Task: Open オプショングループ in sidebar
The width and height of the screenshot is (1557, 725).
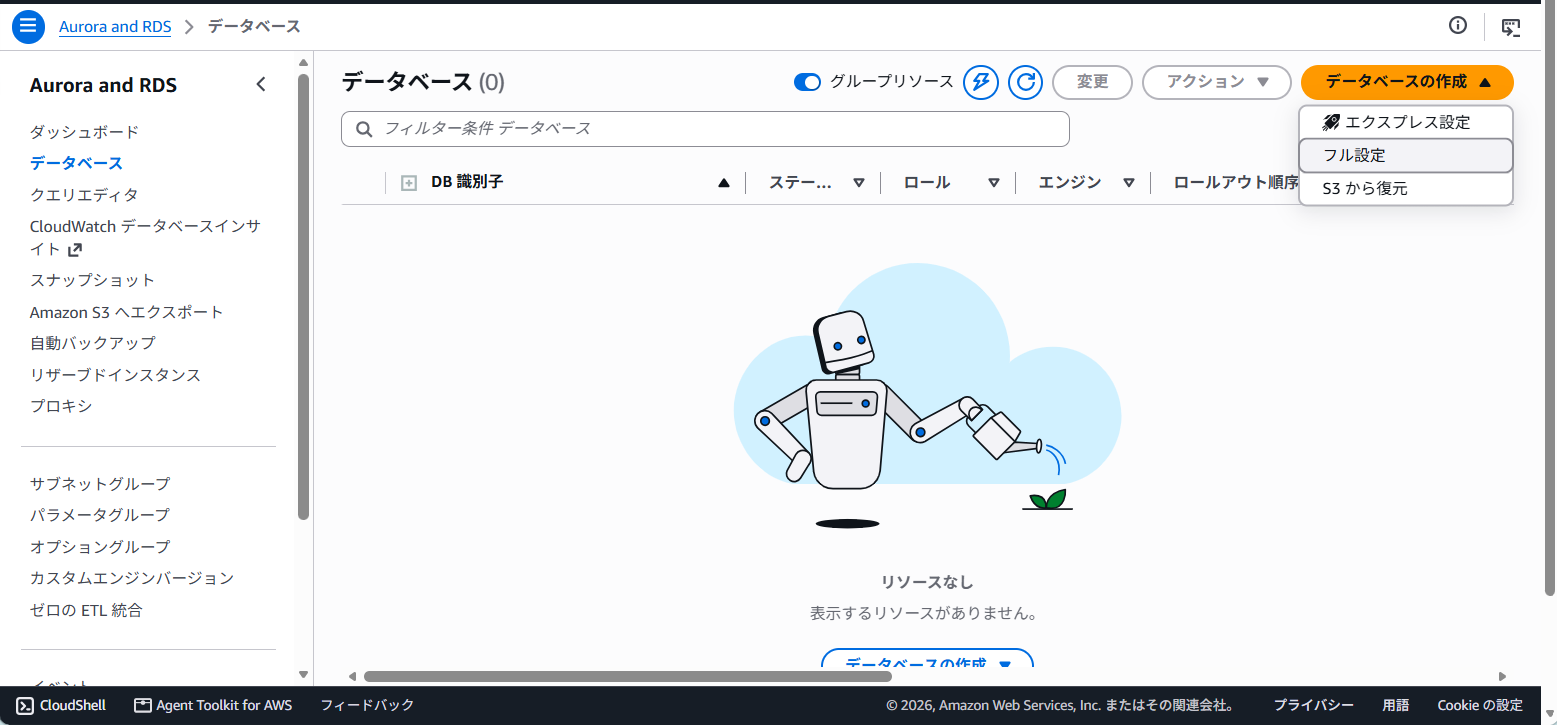Action: click(100, 547)
